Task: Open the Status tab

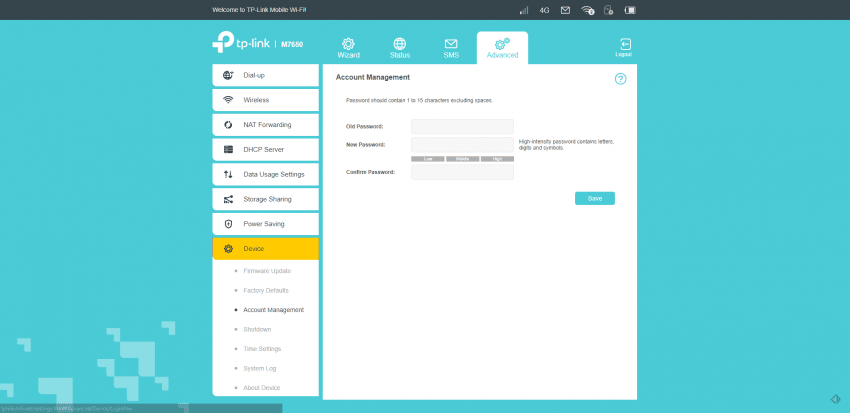Action: click(400, 48)
